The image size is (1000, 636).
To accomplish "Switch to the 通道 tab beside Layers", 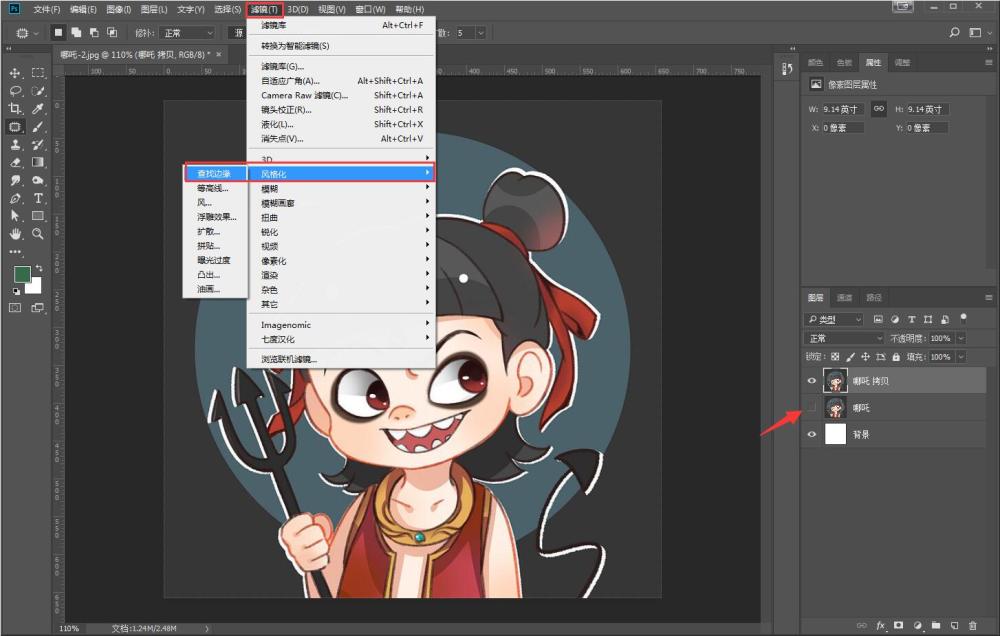I will point(844,297).
